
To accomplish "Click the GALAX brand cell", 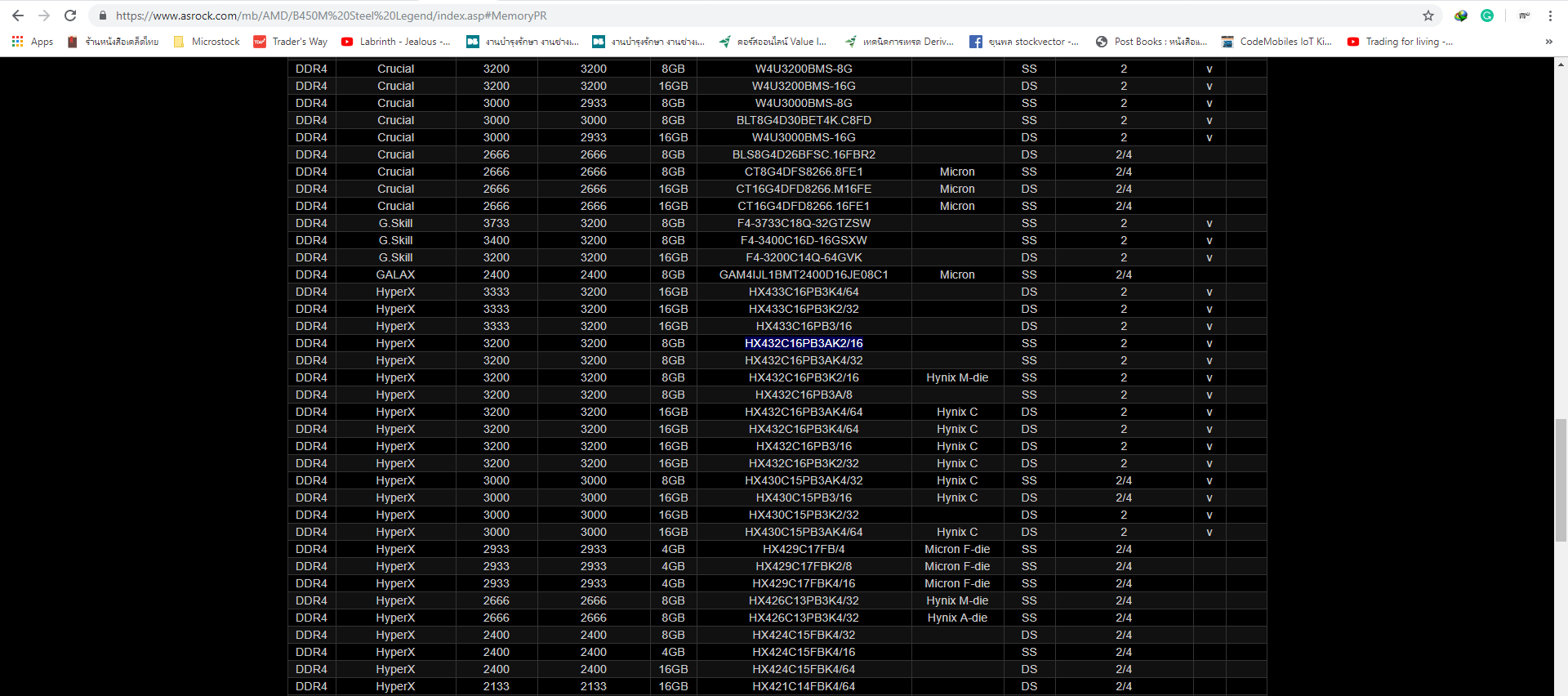I will (395, 274).
